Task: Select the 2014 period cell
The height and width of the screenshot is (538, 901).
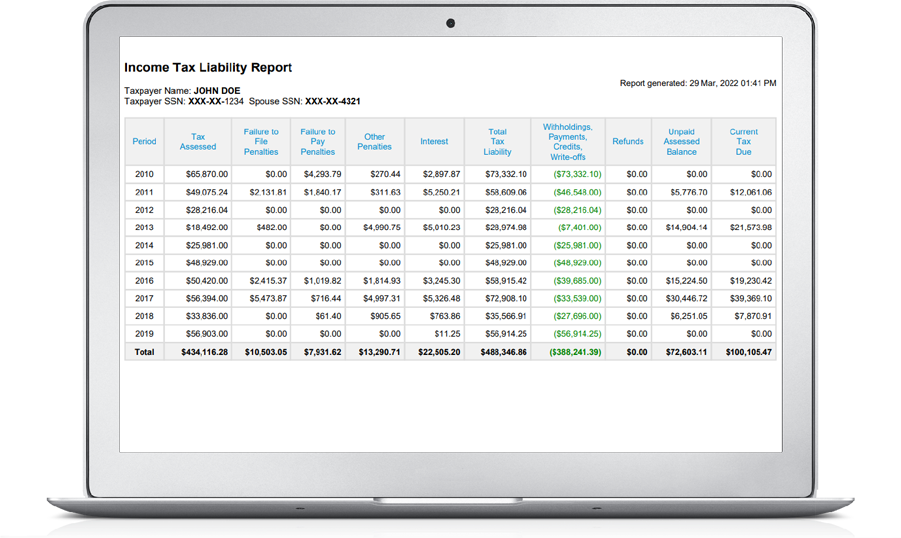Action: [x=144, y=245]
